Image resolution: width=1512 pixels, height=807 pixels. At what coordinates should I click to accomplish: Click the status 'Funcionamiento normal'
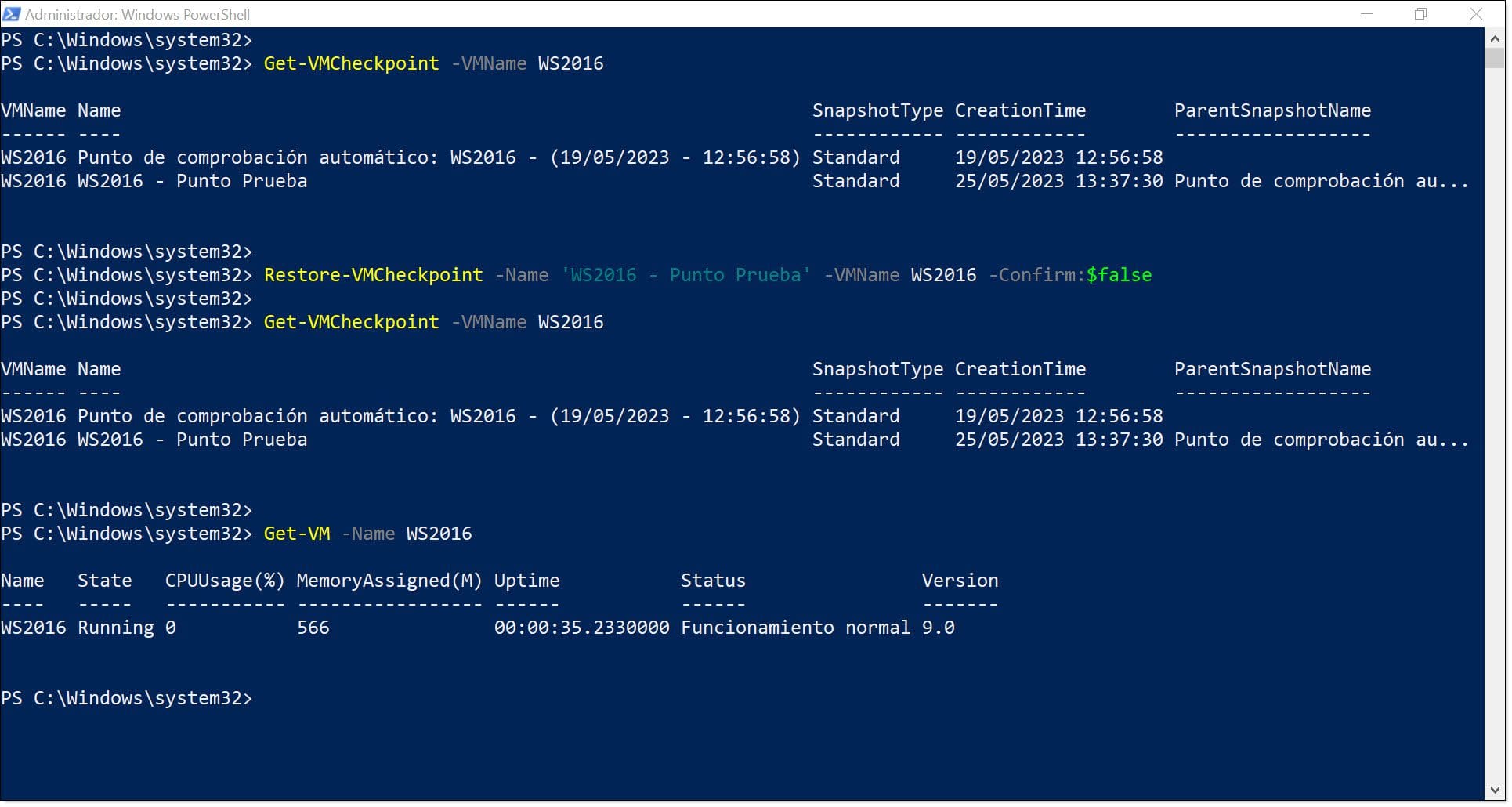795,628
